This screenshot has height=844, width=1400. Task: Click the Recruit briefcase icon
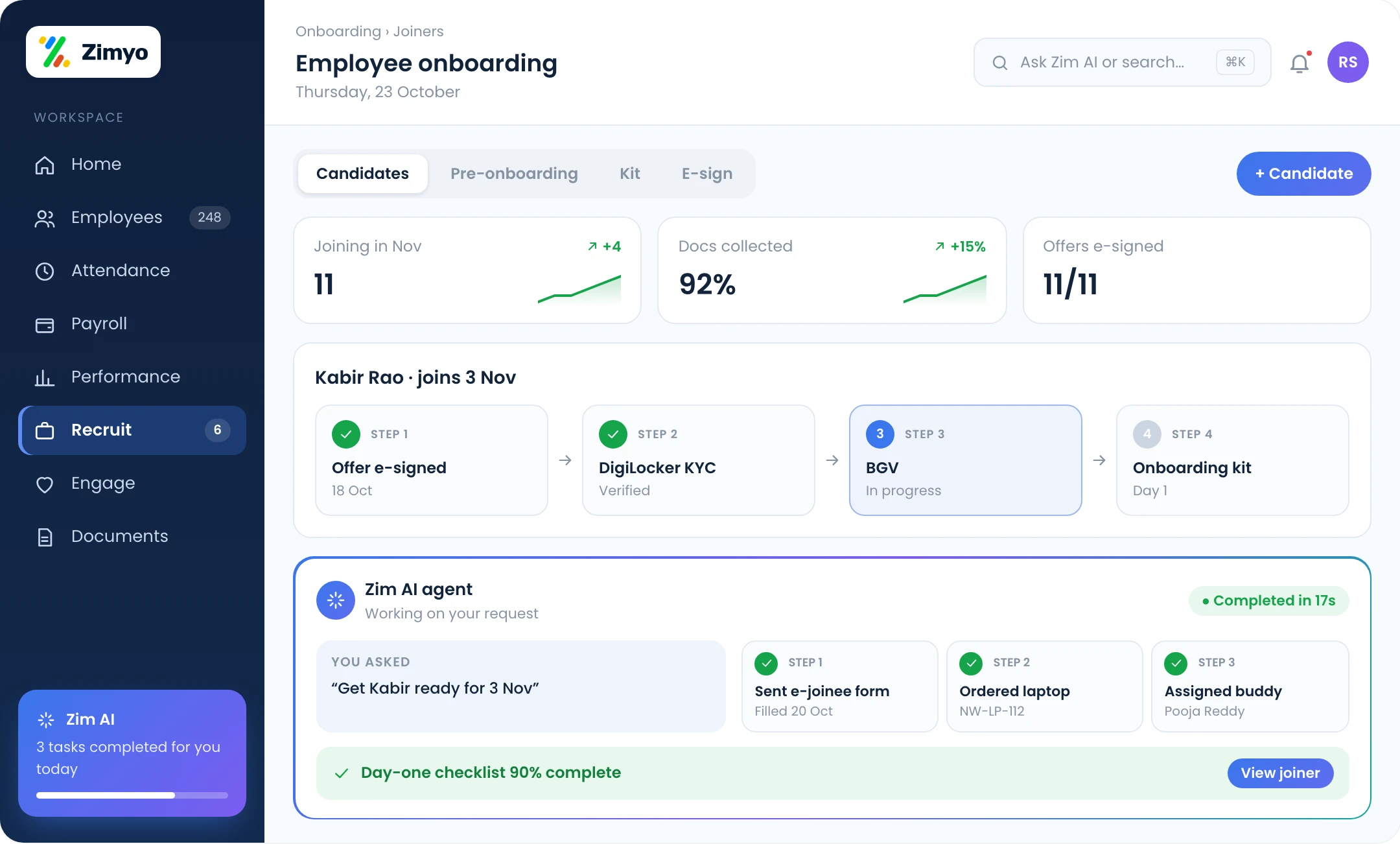[45, 430]
